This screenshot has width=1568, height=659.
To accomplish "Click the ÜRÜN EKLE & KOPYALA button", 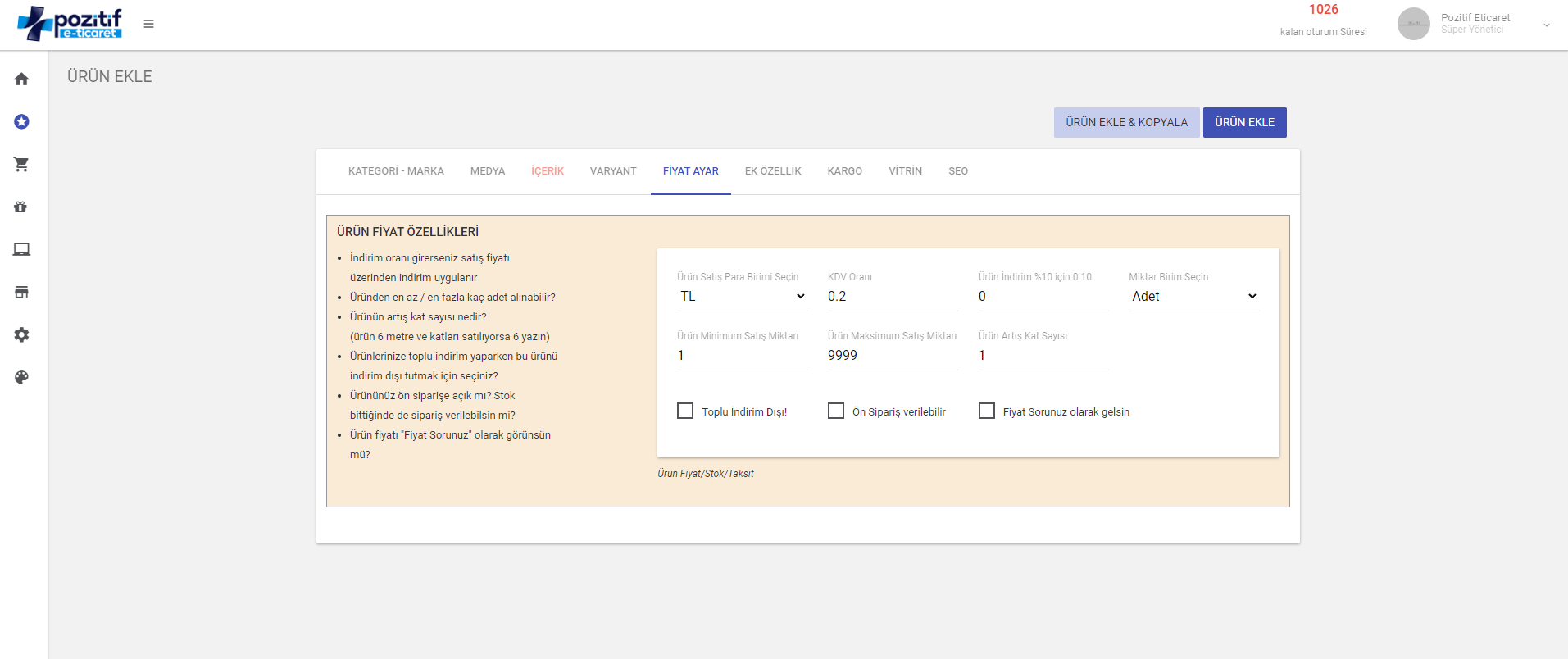I will point(1126,122).
